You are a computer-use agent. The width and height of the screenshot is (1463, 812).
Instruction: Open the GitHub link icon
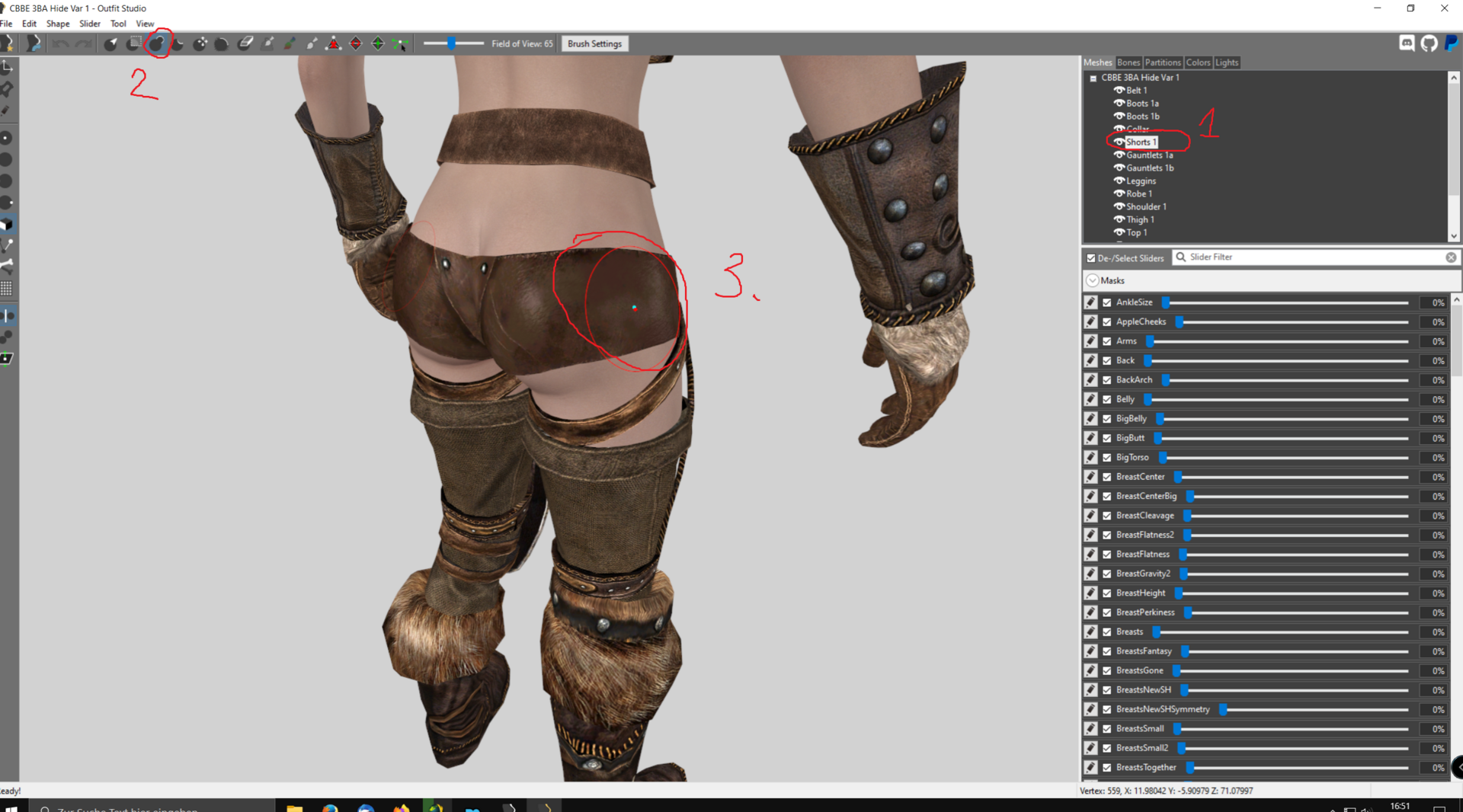(x=1429, y=43)
